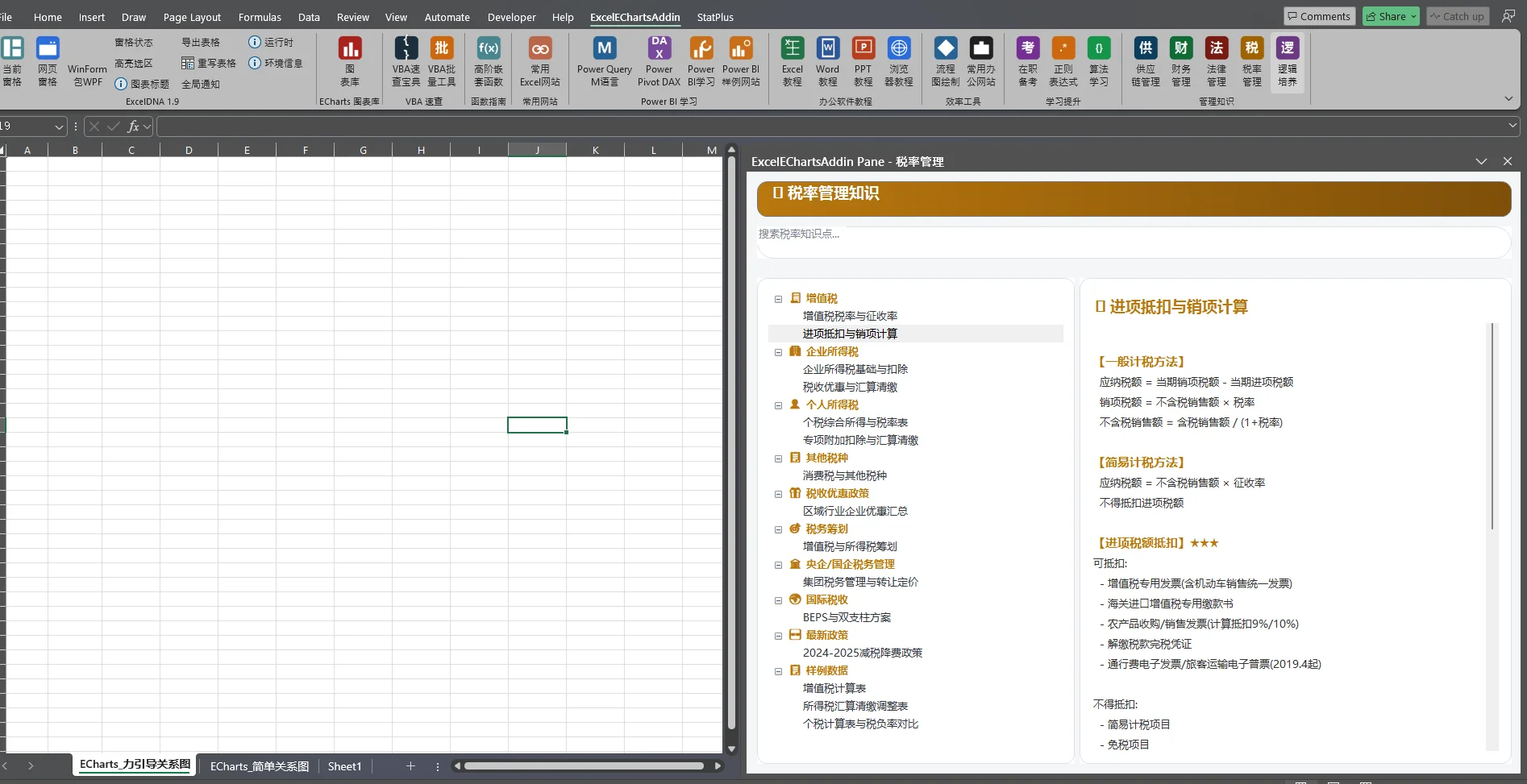Screen dimensions: 1527x784
Task: Show the 网页窗格 pane
Action: [48, 61]
